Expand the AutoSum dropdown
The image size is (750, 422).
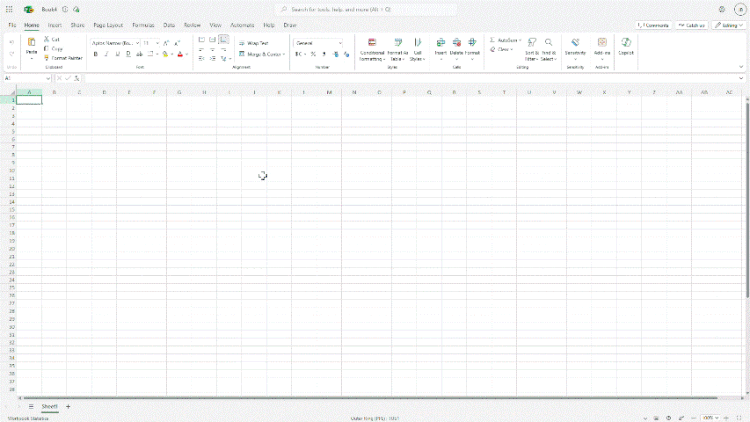click(520, 40)
